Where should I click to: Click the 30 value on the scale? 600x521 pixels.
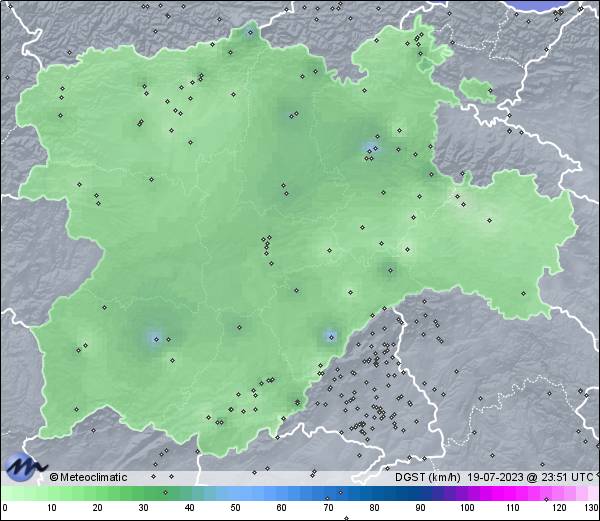click(143, 508)
